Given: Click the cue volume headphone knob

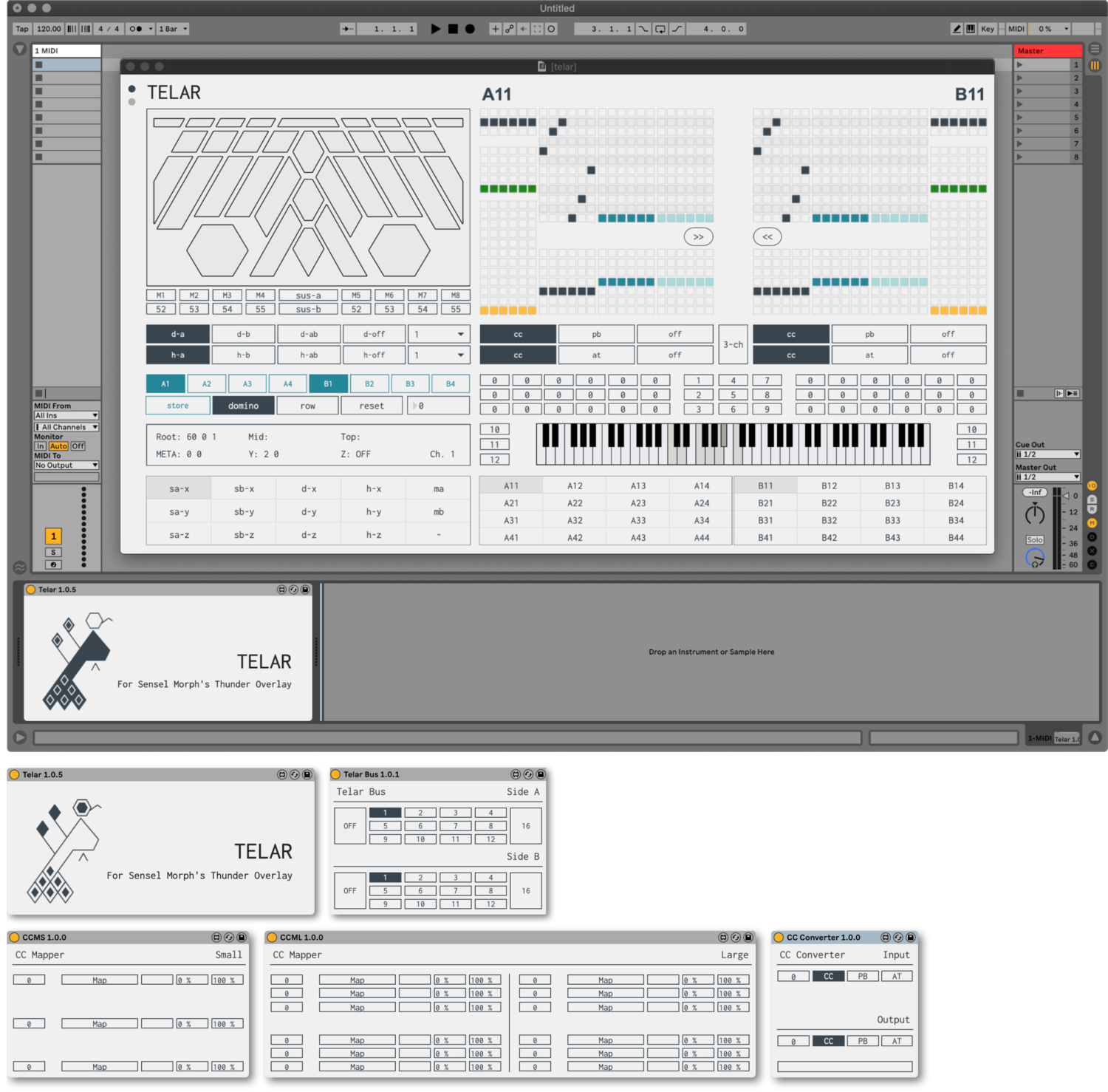Looking at the screenshot, I should point(1035,559).
